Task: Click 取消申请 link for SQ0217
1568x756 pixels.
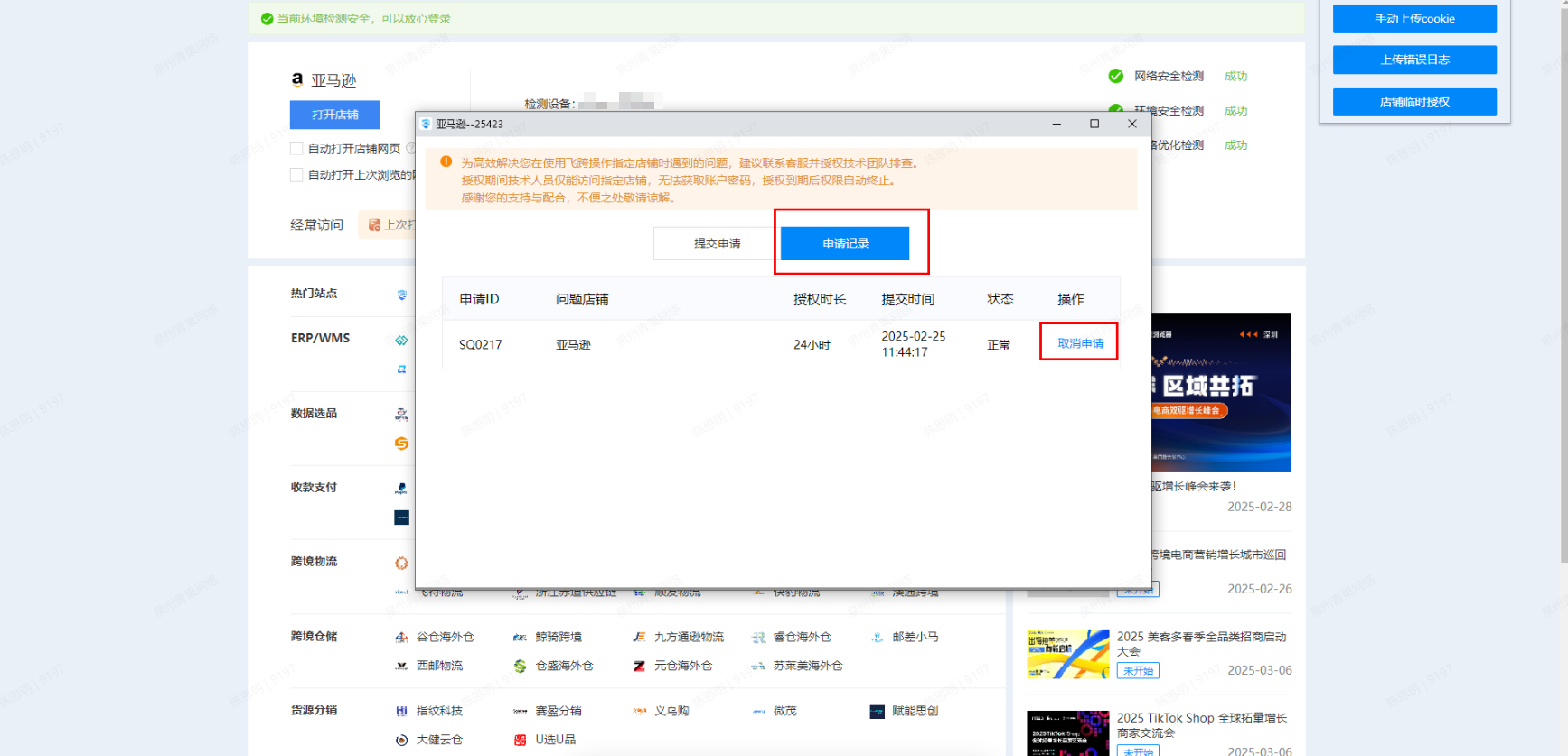Action: [x=1080, y=343]
